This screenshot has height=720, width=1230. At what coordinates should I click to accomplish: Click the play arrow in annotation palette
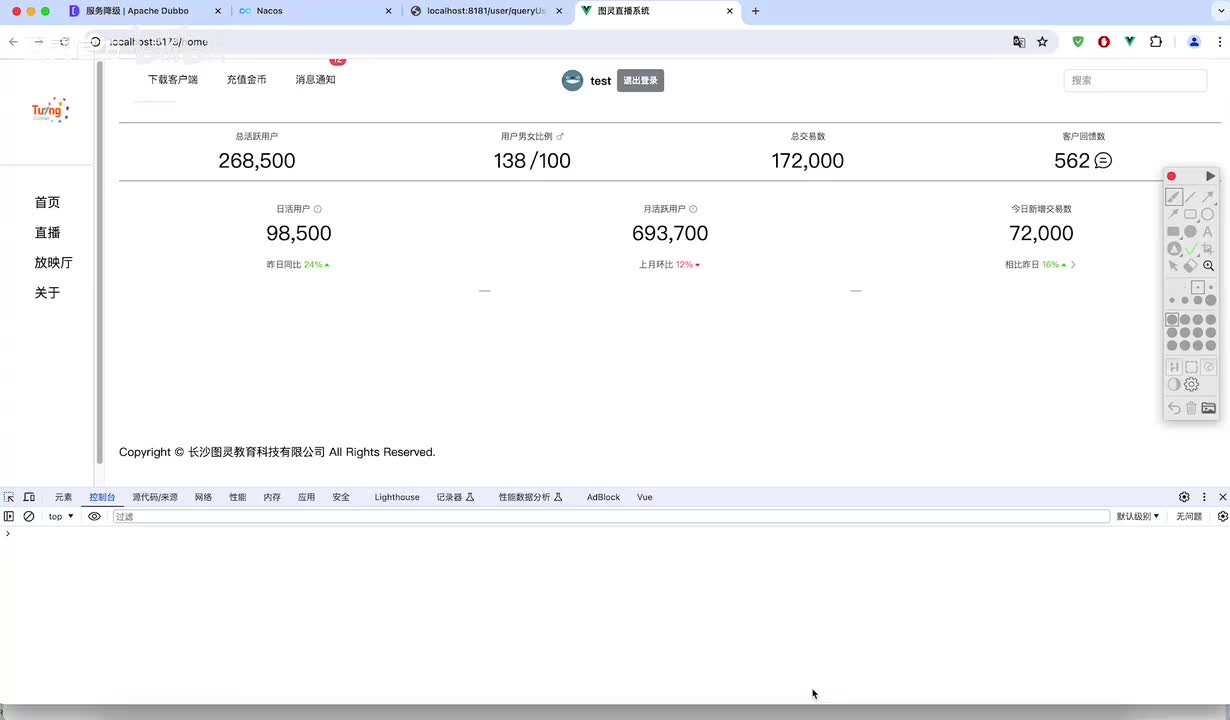pyautogui.click(x=1210, y=176)
